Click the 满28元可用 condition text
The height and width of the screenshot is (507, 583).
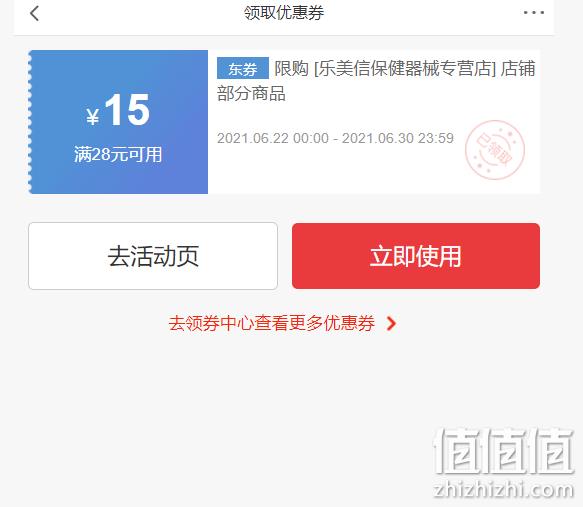(x=118, y=154)
